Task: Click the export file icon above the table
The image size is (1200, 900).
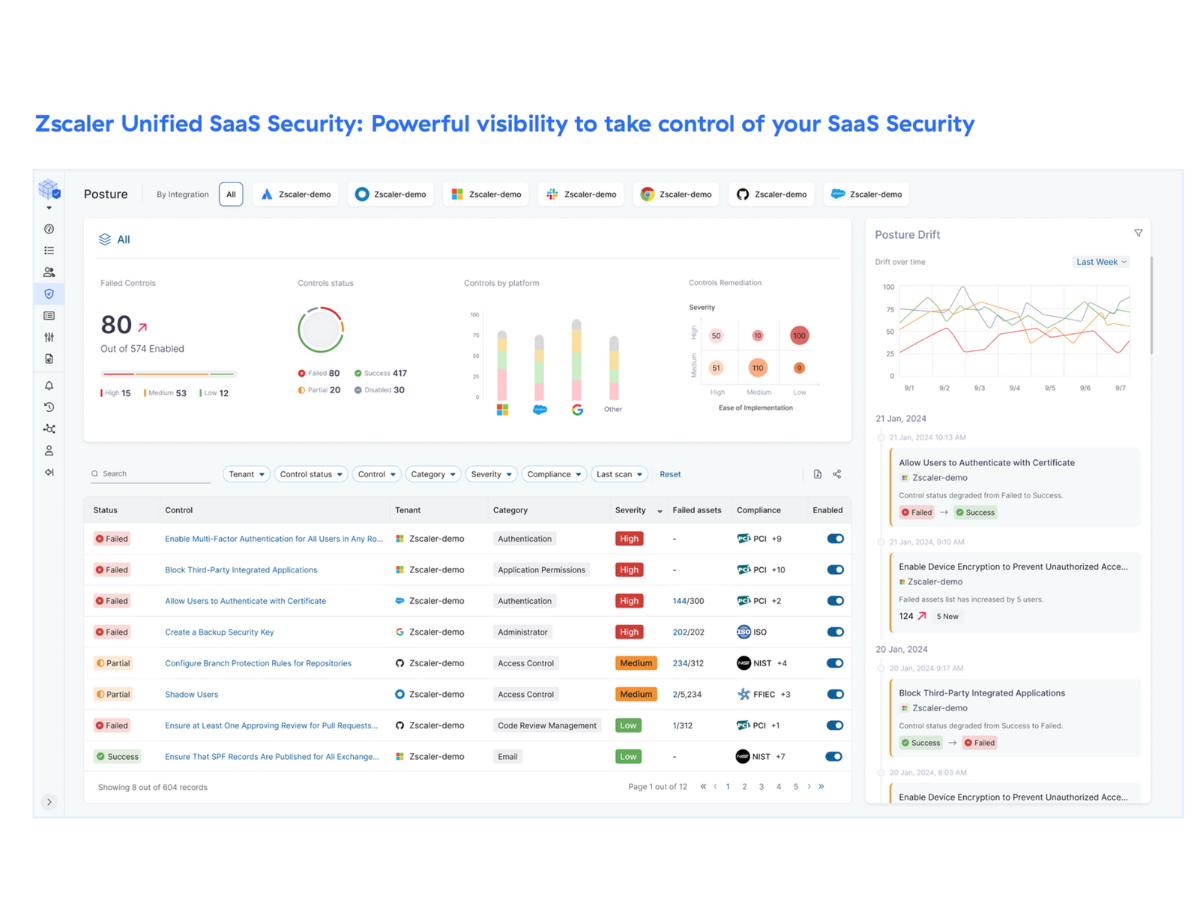Action: tap(817, 474)
